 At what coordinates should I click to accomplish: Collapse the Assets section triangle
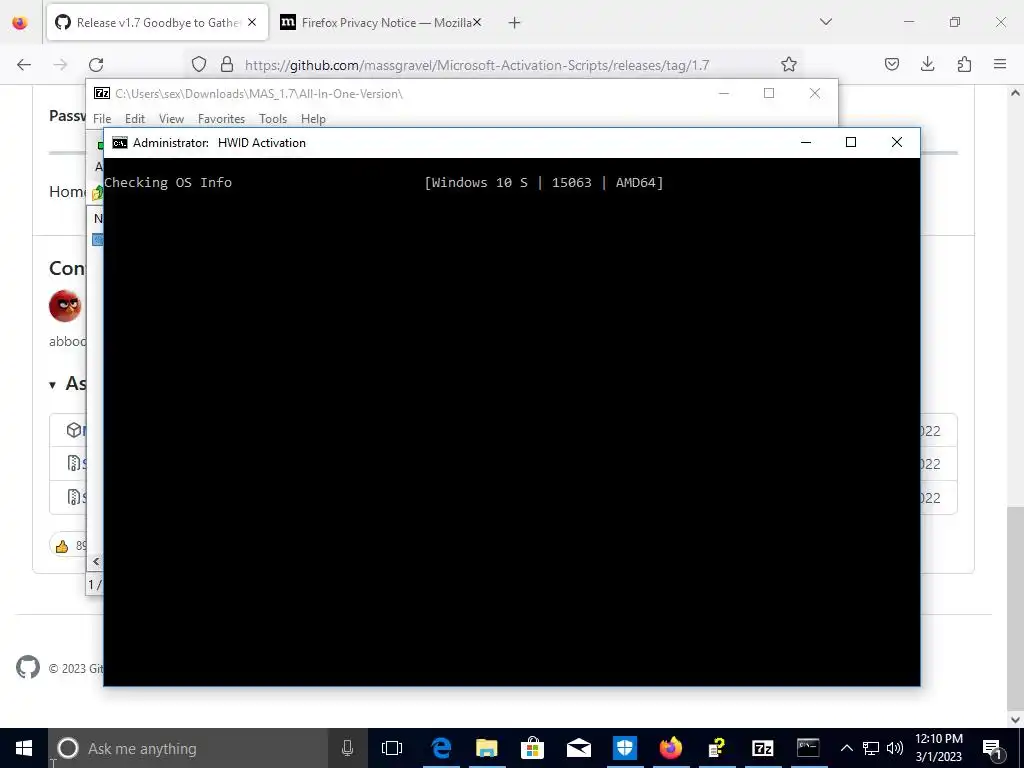point(52,385)
